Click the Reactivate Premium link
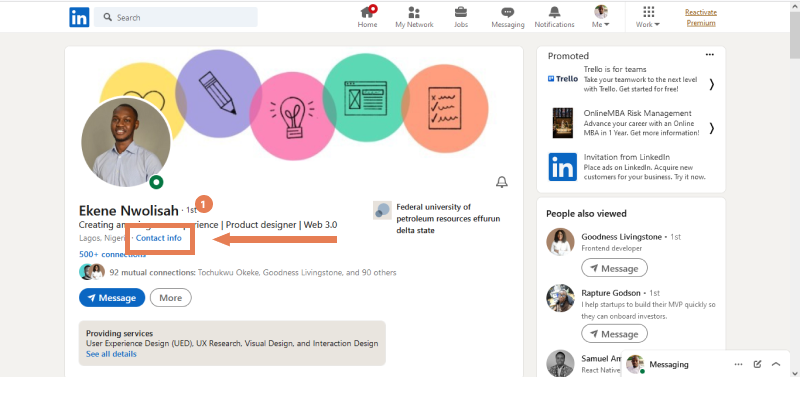The height and width of the screenshot is (407, 800). point(701,17)
